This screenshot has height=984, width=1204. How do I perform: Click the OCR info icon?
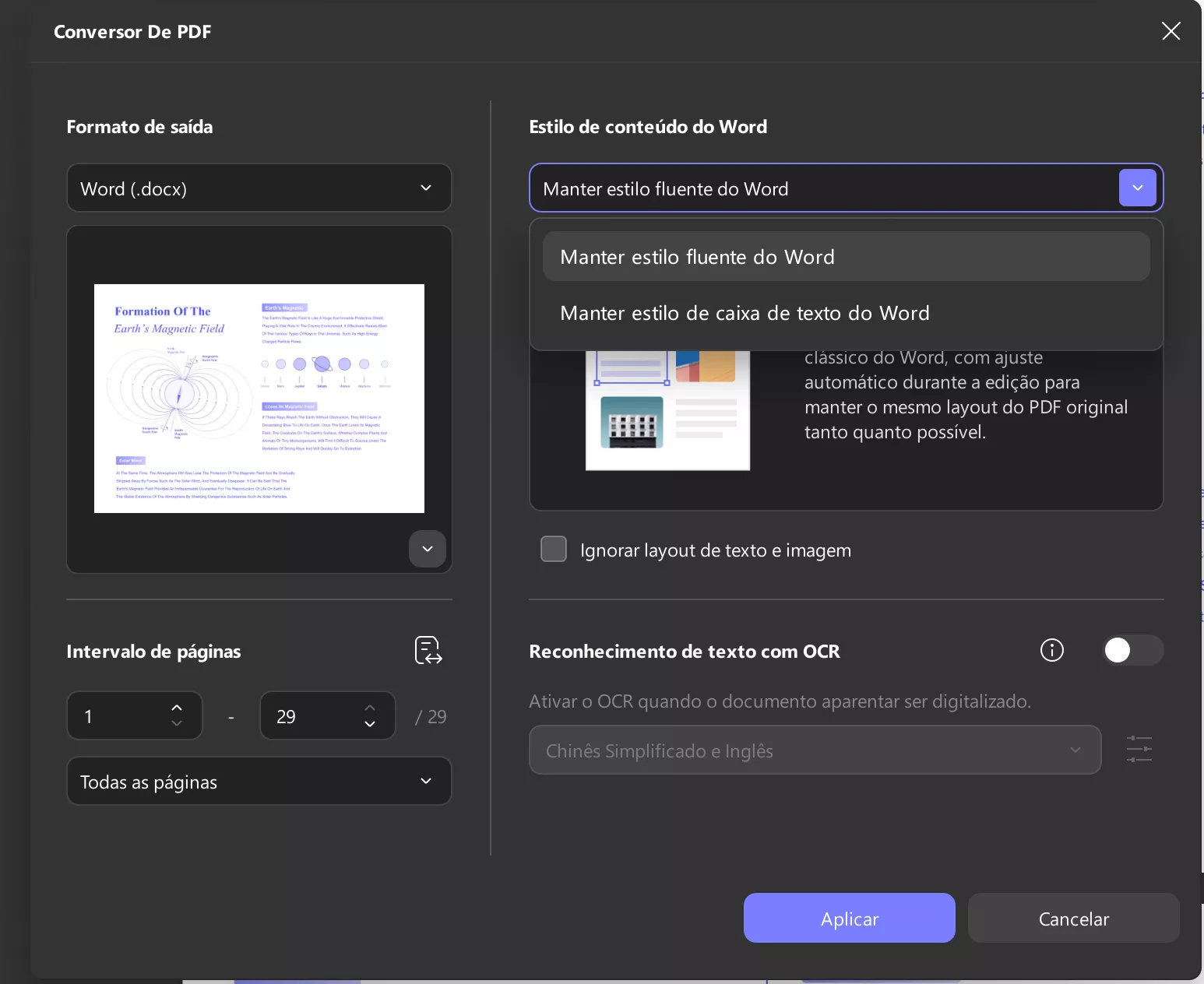pos(1051,650)
